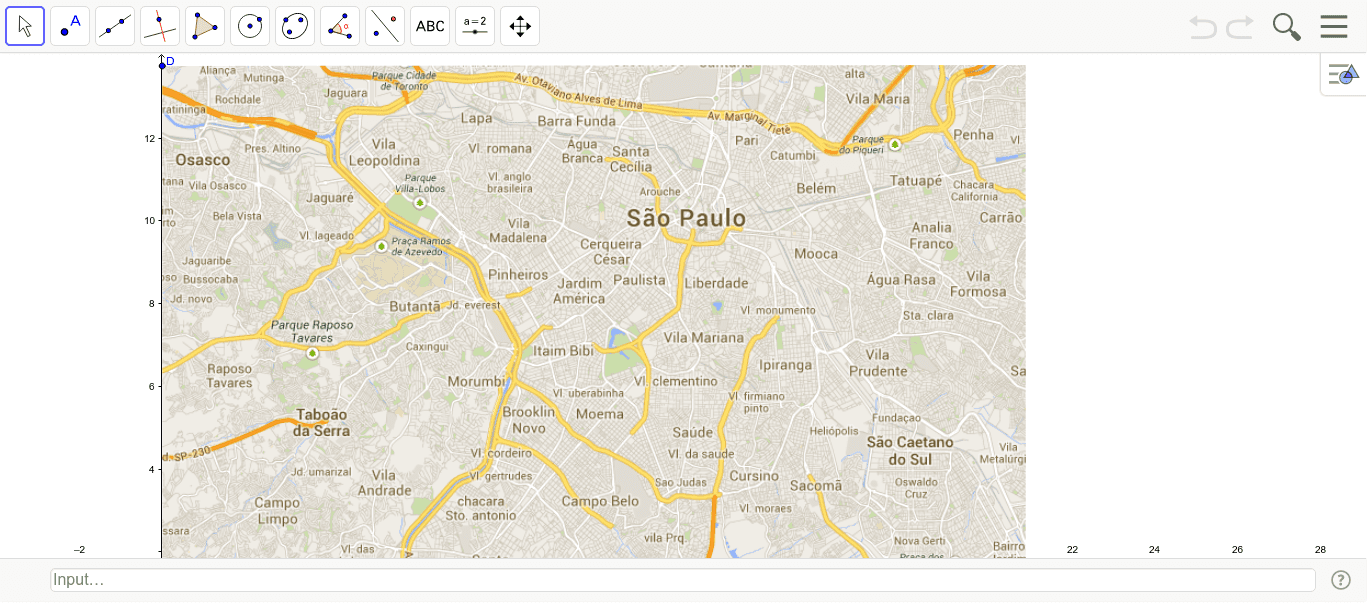Click the Barra Funda map label
Image resolution: width=1368 pixels, height=603 pixels.
pos(577,121)
